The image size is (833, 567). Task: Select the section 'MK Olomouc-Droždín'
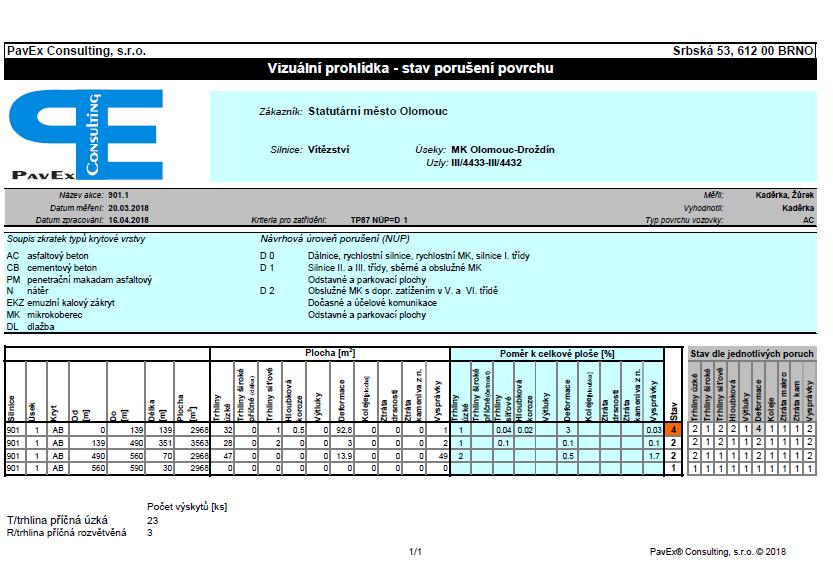[503, 150]
